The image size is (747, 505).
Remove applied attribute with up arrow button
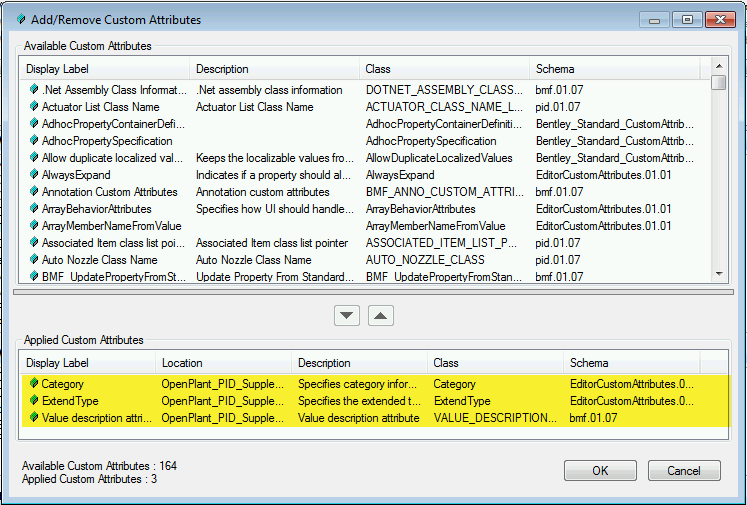coord(381,315)
